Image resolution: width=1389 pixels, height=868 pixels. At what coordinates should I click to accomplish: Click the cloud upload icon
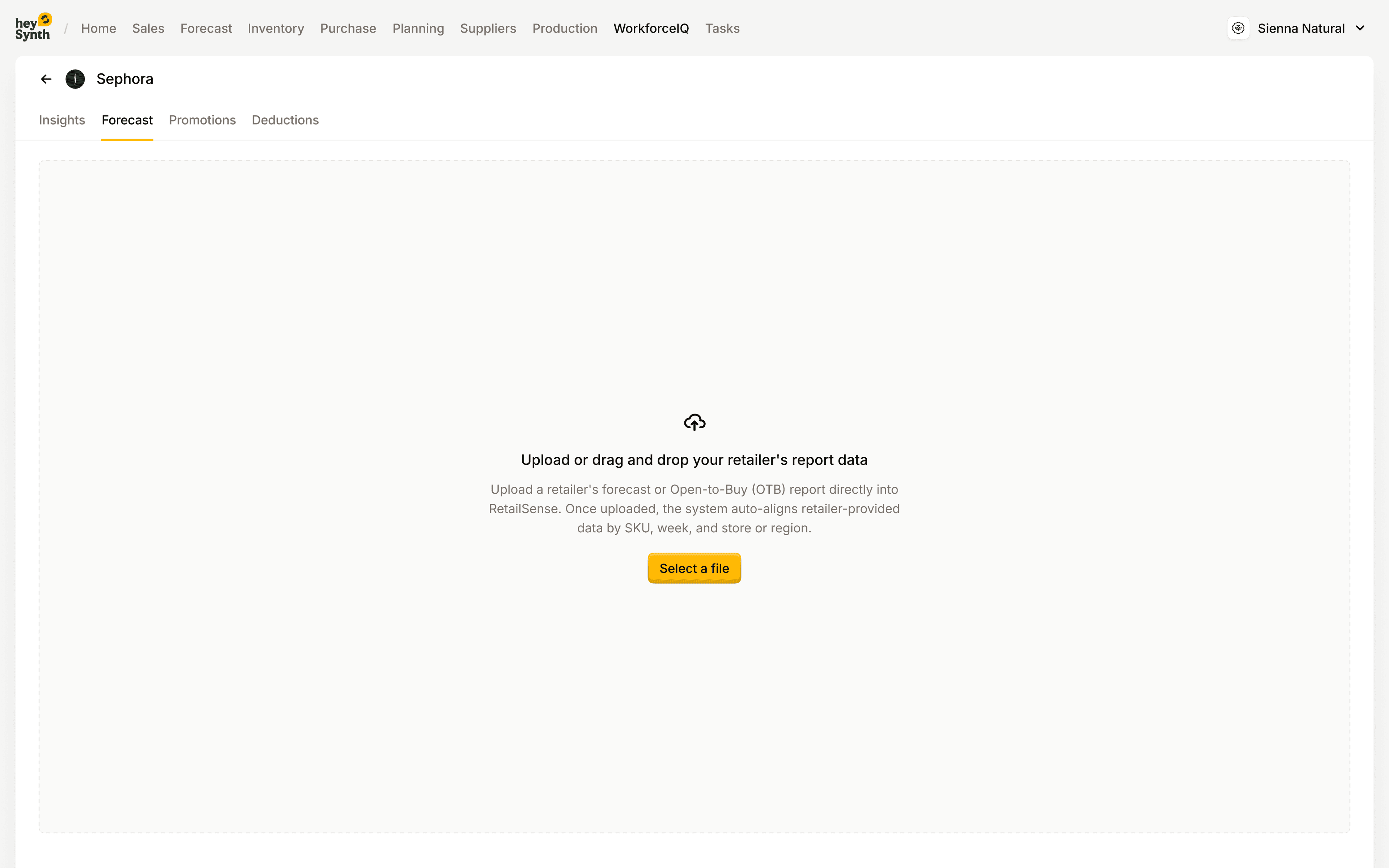pos(694,422)
